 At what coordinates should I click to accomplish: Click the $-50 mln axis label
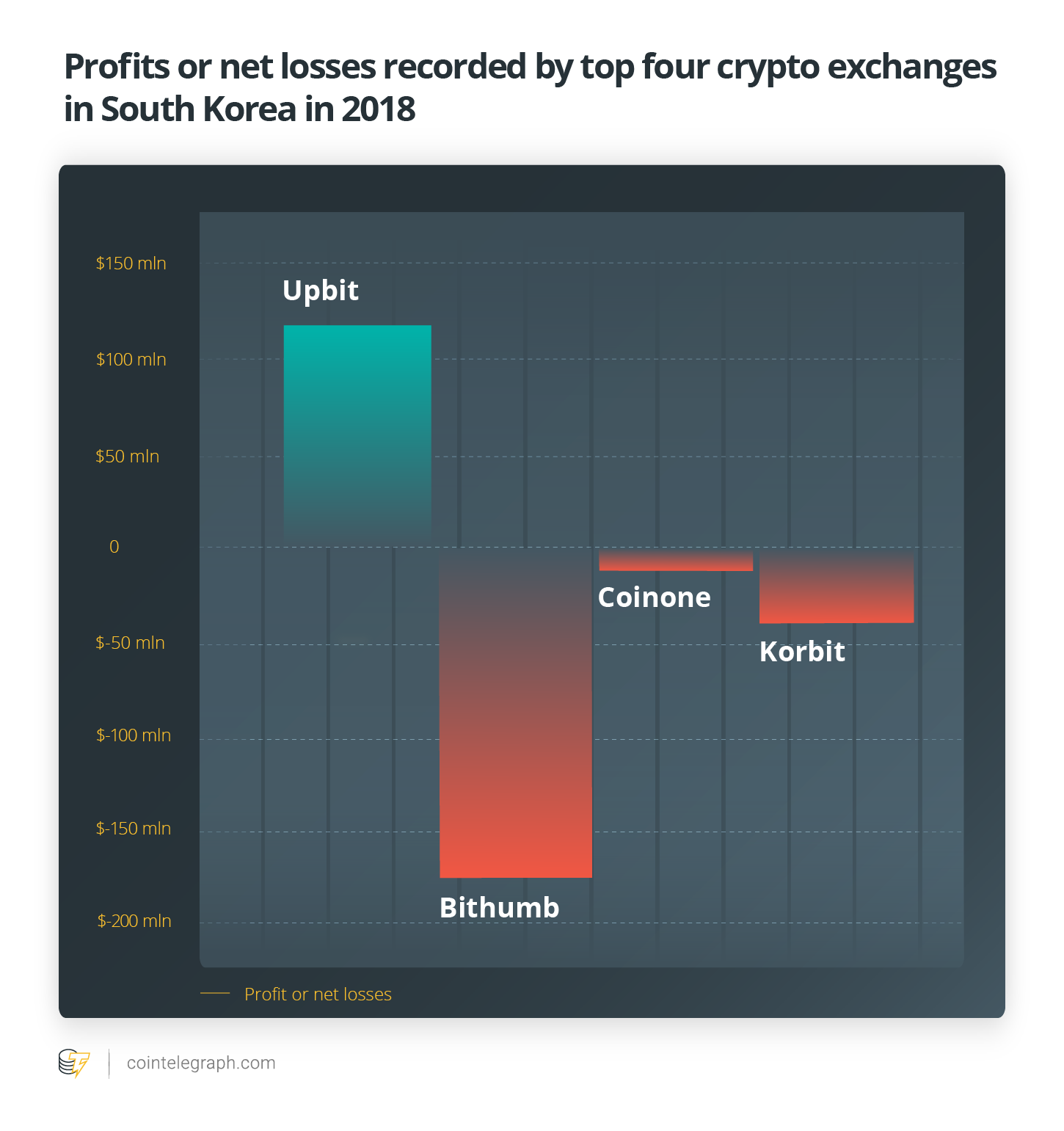(131, 643)
